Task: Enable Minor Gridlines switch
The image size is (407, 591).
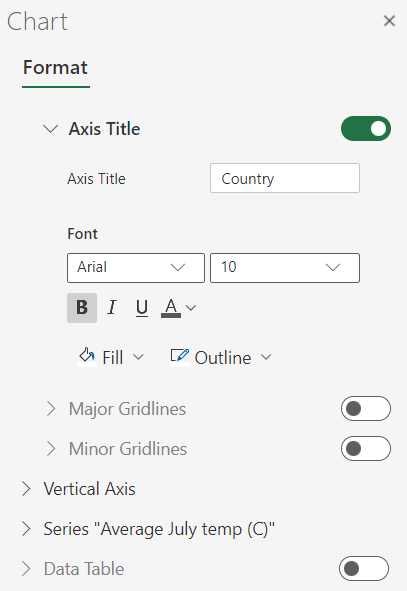Action: [366, 448]
